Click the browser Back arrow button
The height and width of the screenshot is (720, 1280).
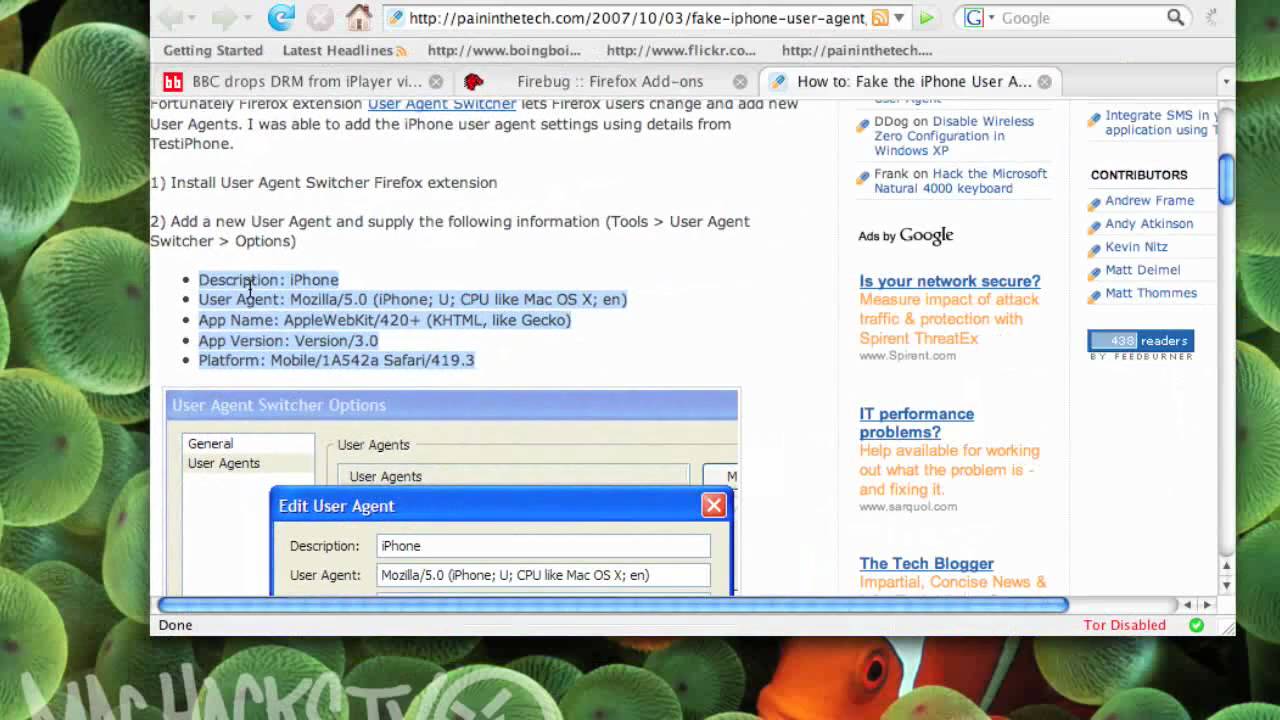pos(171,17)
